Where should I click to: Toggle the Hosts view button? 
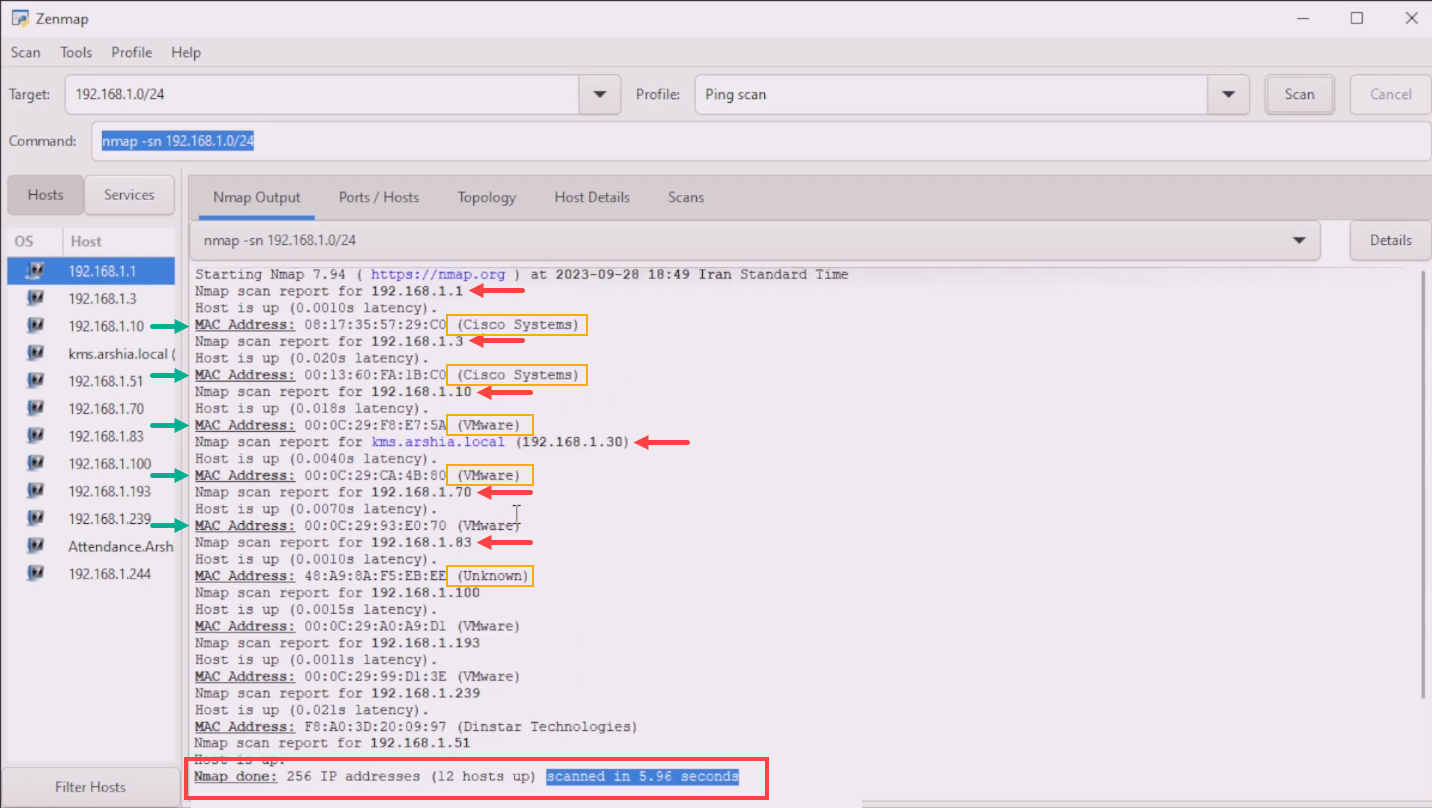click(45, 195)
